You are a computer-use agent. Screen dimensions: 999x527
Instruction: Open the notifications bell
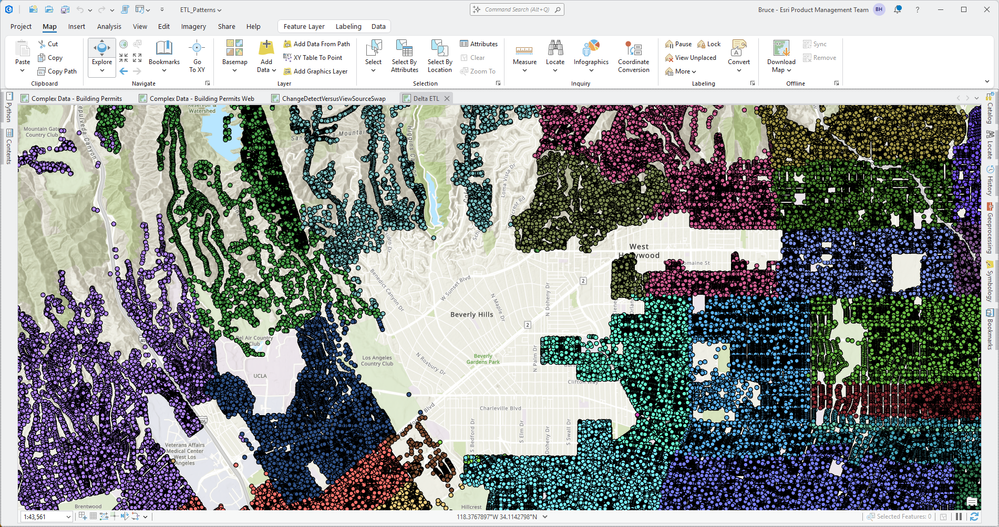pyautogui.click(x=898, y=10)
